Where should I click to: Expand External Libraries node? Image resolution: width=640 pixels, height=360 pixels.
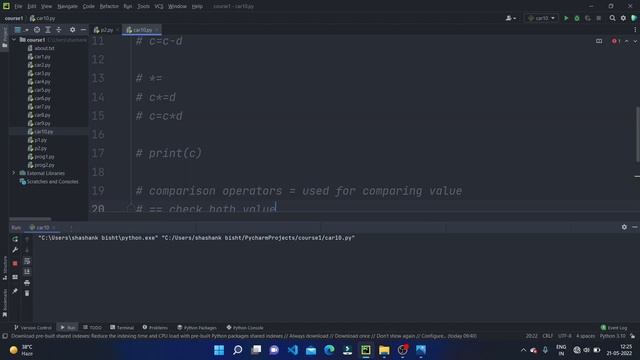[14, 173]
